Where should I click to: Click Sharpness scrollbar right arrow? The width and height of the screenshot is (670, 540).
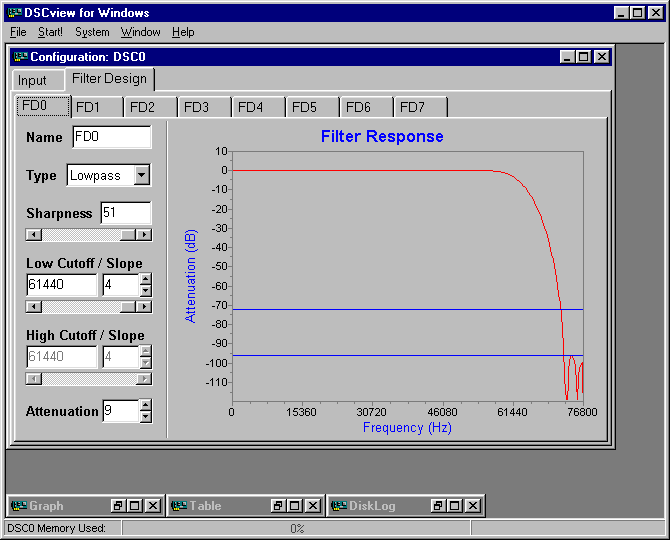pos(144,235)
